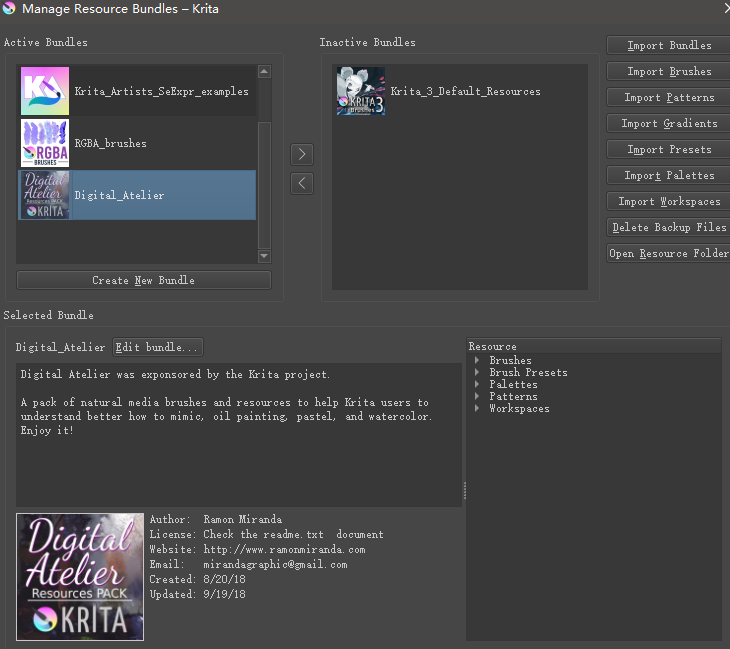Select Krita_3_Default_Resources in Inactive Bundles

point(465,91)
